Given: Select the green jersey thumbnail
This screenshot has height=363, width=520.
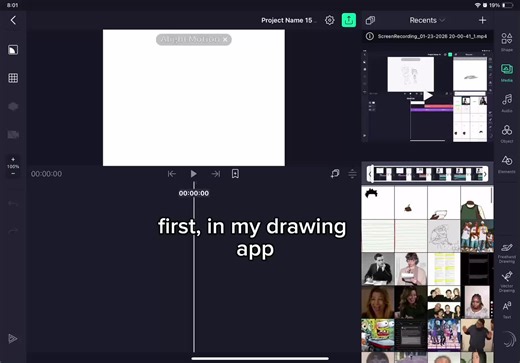Looking at the screenshot, I should click(x=477, y=202).
